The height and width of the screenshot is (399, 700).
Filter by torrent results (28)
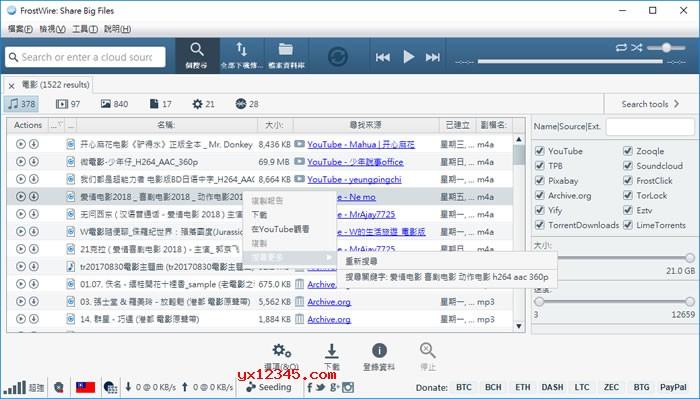pyautogui.click(x=247, y=104)
